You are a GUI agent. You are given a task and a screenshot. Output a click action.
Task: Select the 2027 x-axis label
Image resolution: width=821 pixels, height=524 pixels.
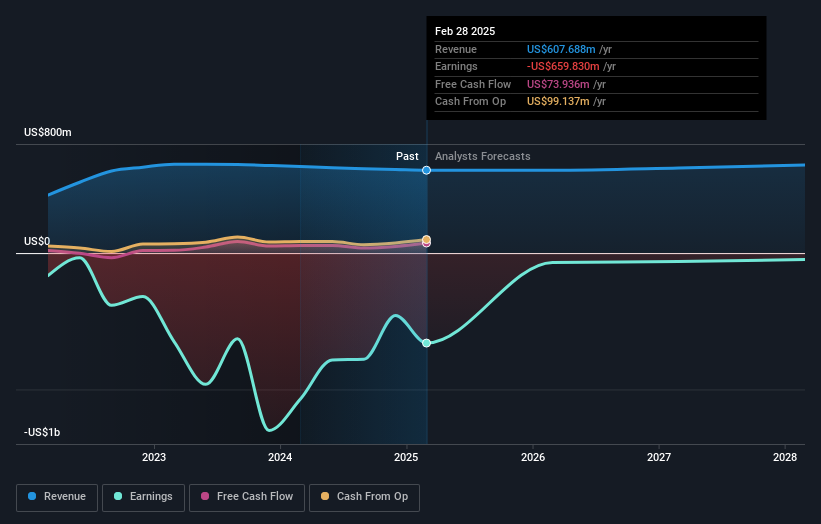point(659,457)
